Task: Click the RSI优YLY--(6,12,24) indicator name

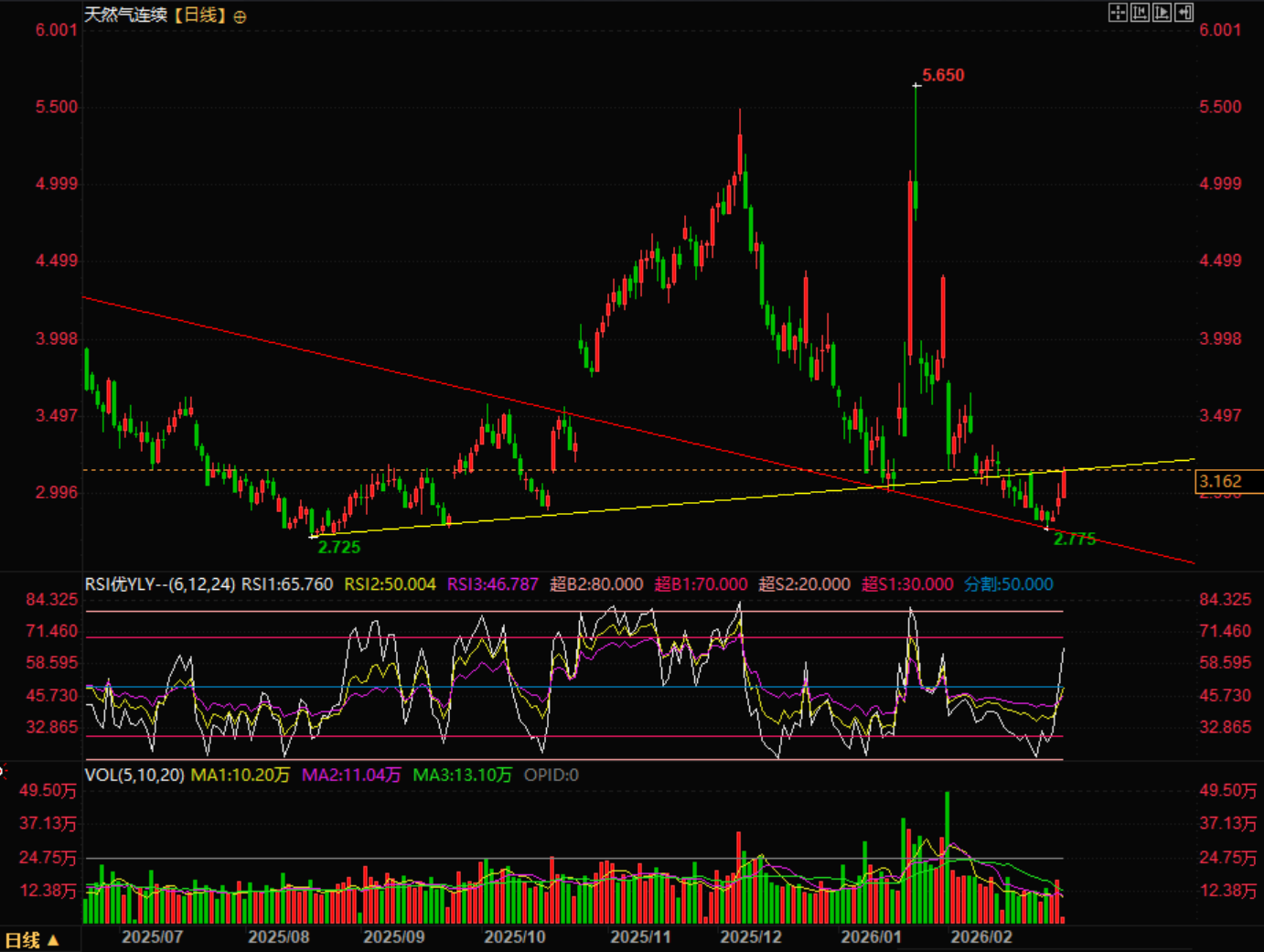Action: 160,584
